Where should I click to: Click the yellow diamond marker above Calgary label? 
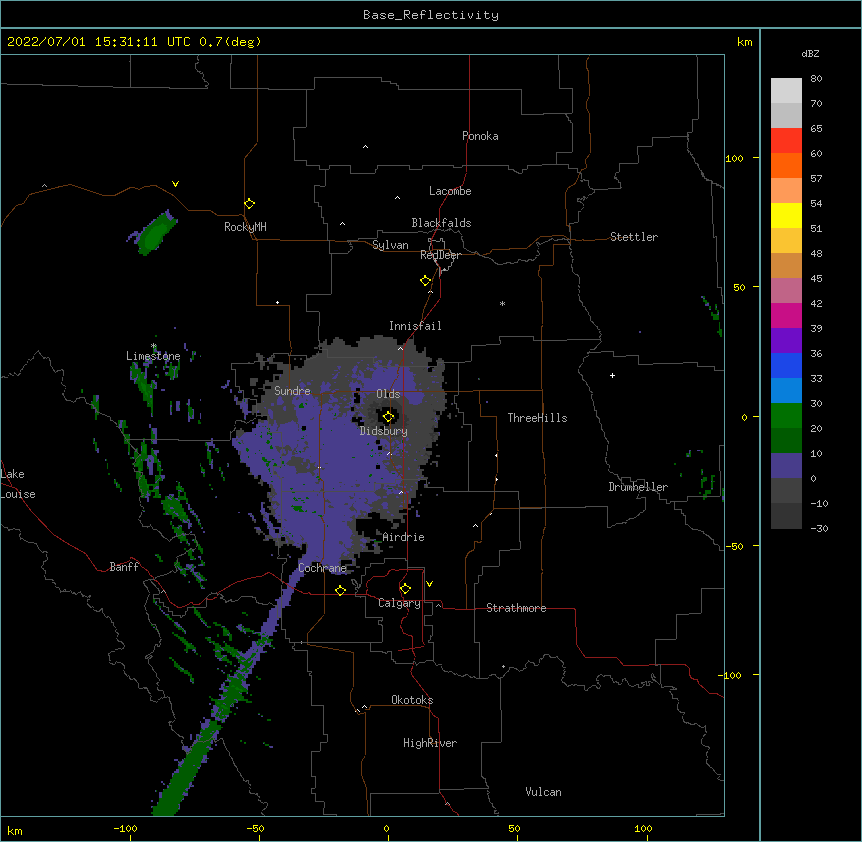point(405,589)
